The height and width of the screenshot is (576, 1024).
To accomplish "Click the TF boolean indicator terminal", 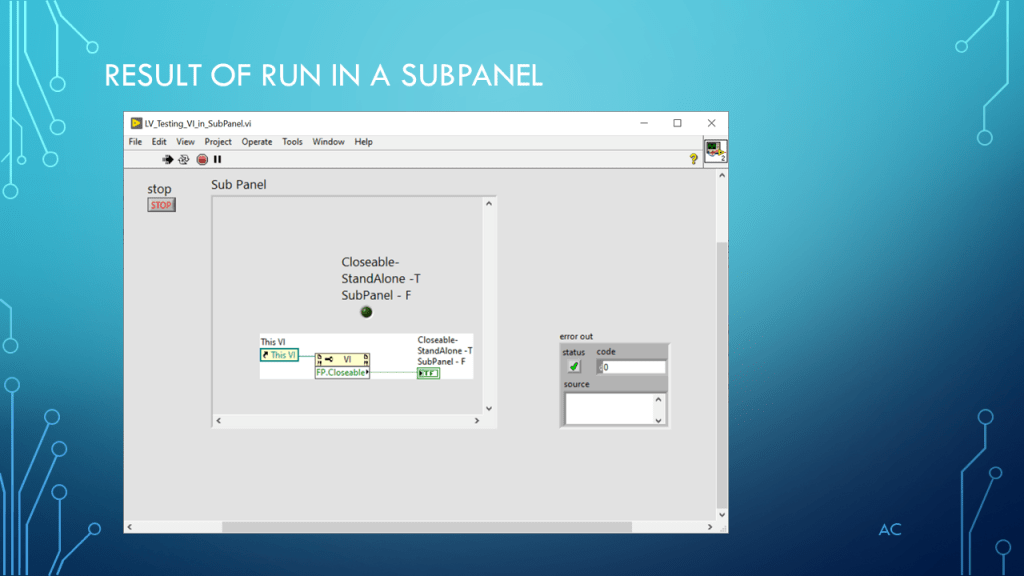I will (x=428, y=373).
